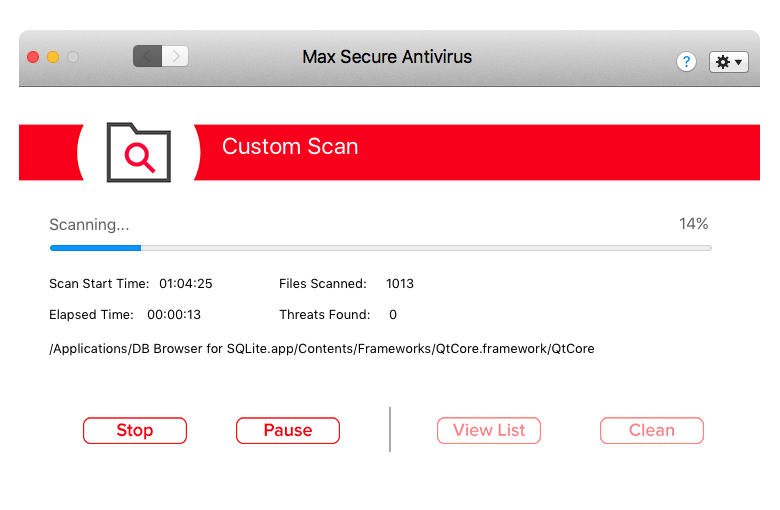Click the Clean button
This screenshot has height=510, width=780.
coord(652,430)
